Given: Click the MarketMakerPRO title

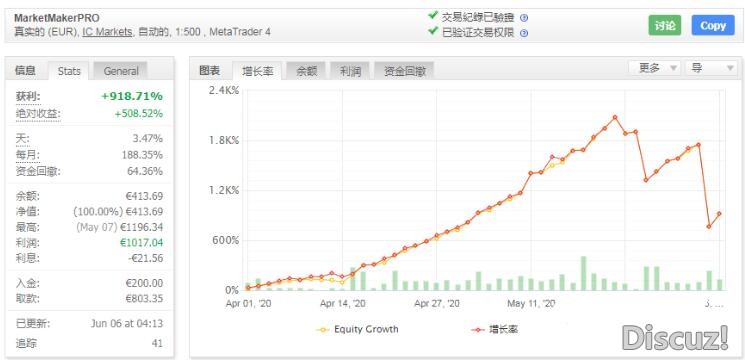Looking at the screenshot, I should (57, 18).
